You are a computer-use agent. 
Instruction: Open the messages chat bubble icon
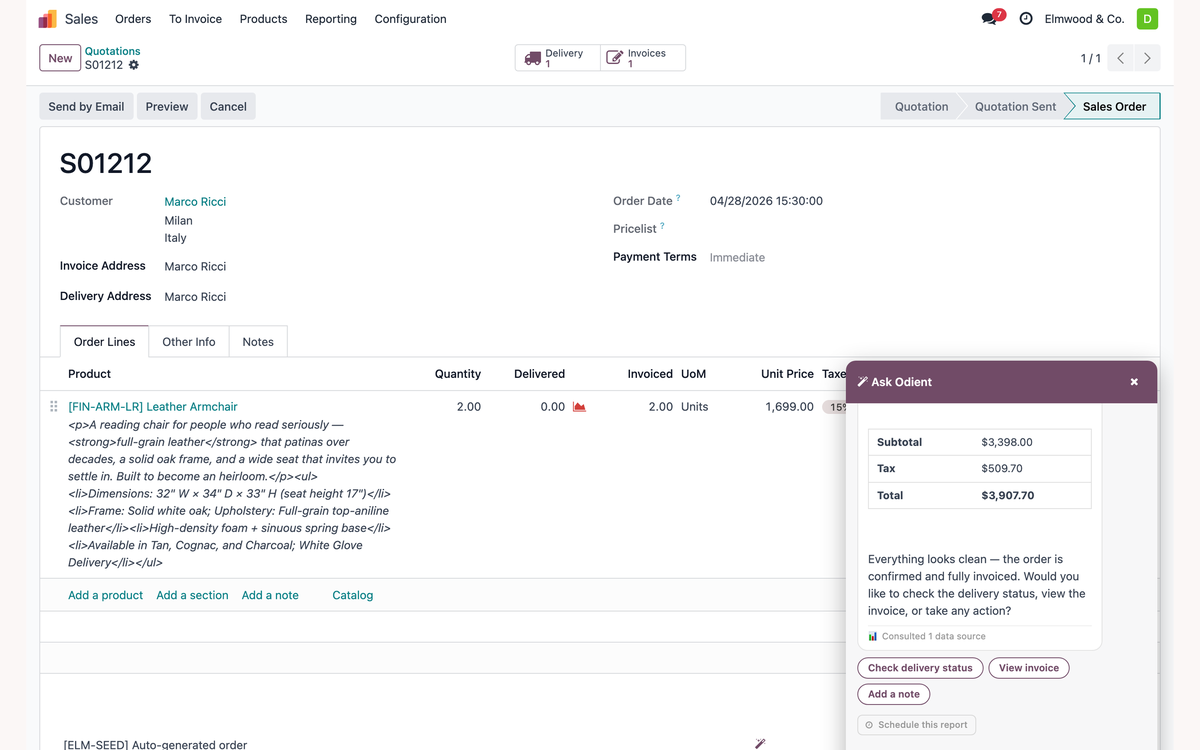[x=990, y=19]
